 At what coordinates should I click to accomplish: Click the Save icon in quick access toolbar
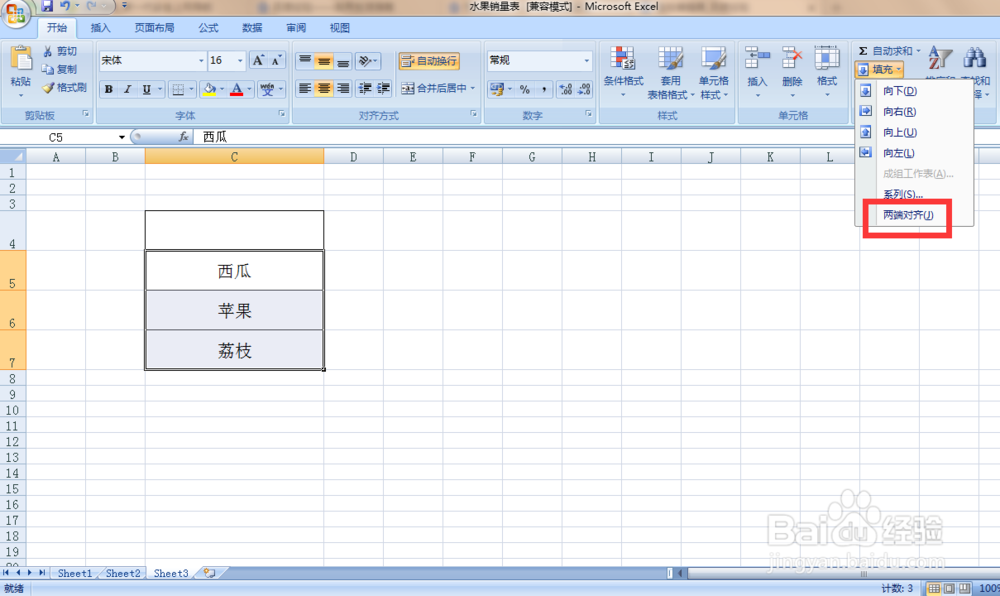(47, 6)
